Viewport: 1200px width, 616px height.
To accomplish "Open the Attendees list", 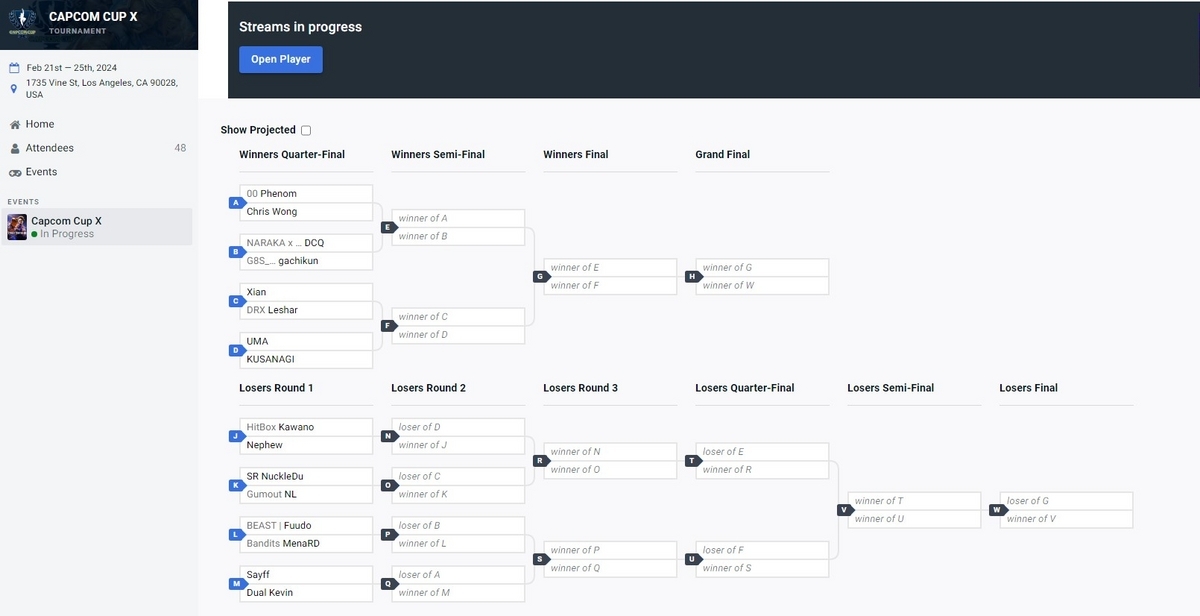I will pos(50,148).
